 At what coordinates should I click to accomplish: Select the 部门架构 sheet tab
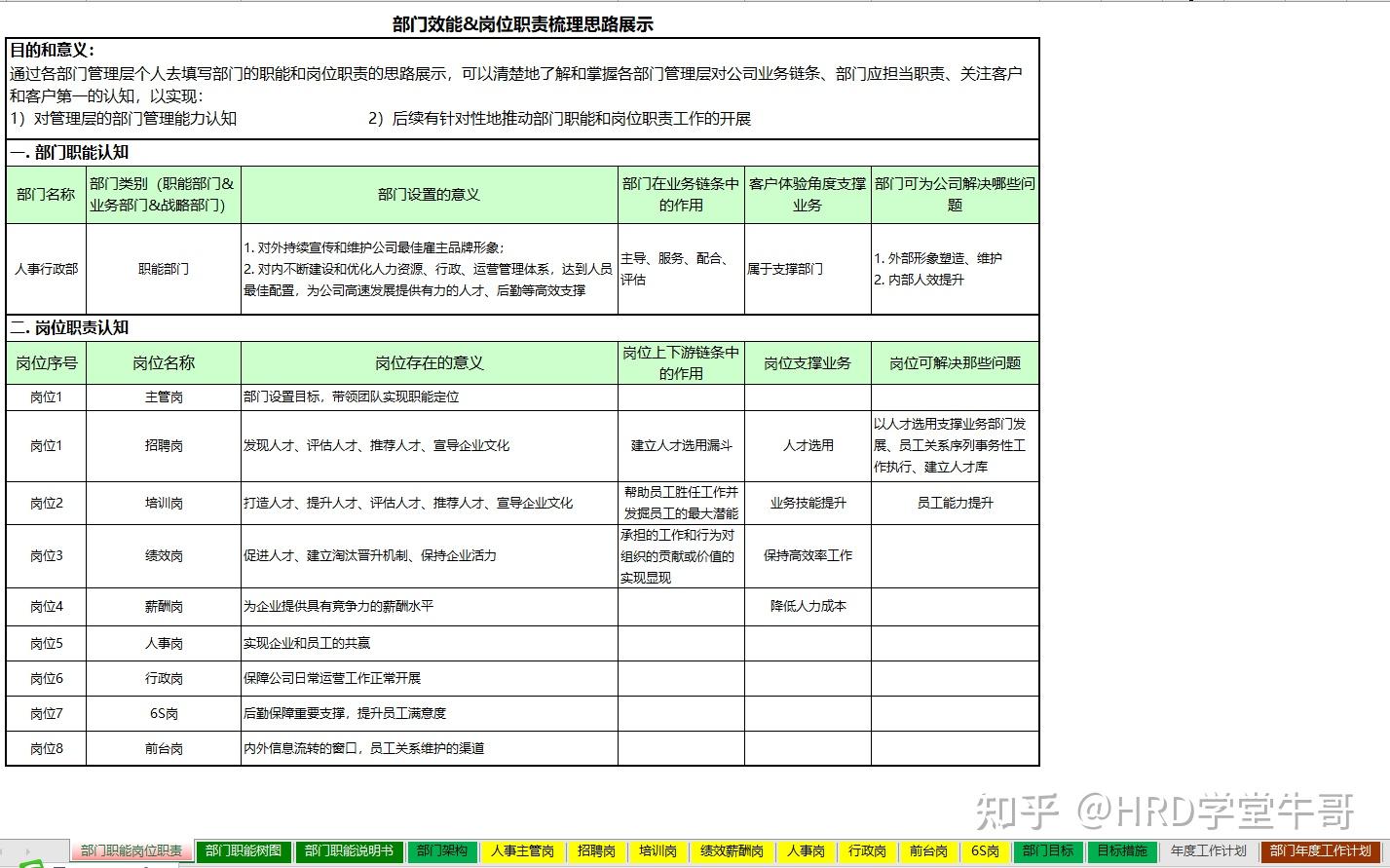pyautogui.click(x=442, y=850)
